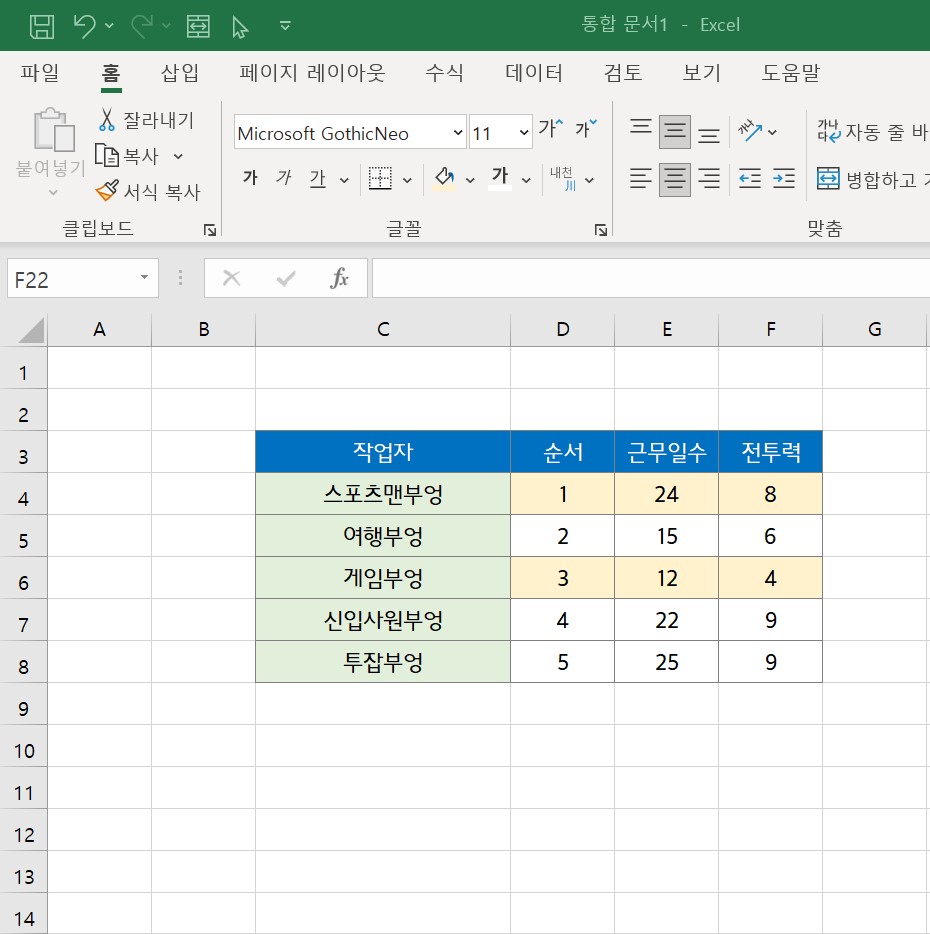The image size is (930, 934).
Task: Click the Decrease Indent icon
Action: tap(749, 179)
